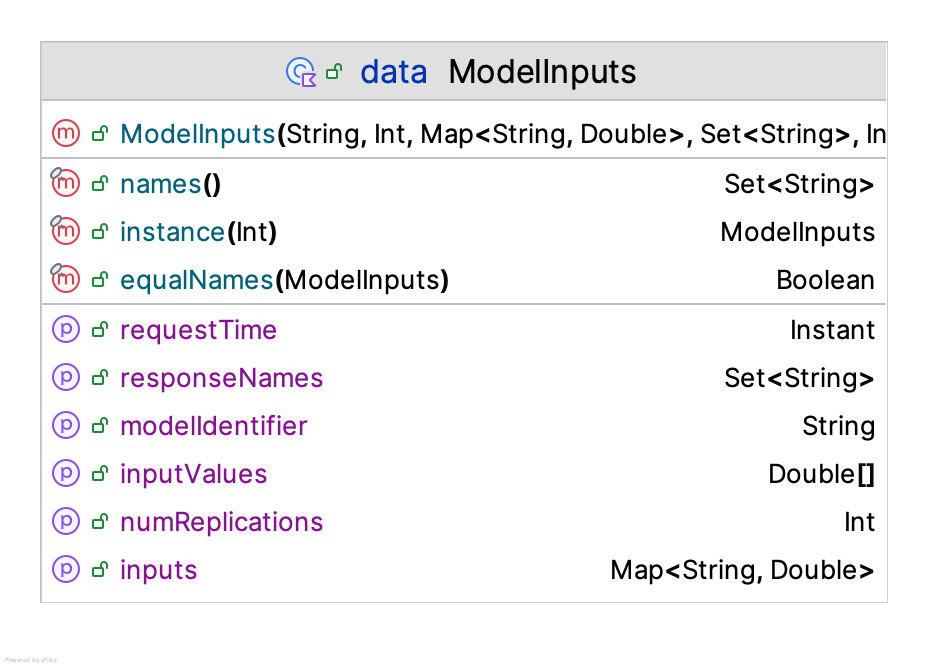
Task: Click the Double[] type of inputValues
Action: [x=821, y=474]
